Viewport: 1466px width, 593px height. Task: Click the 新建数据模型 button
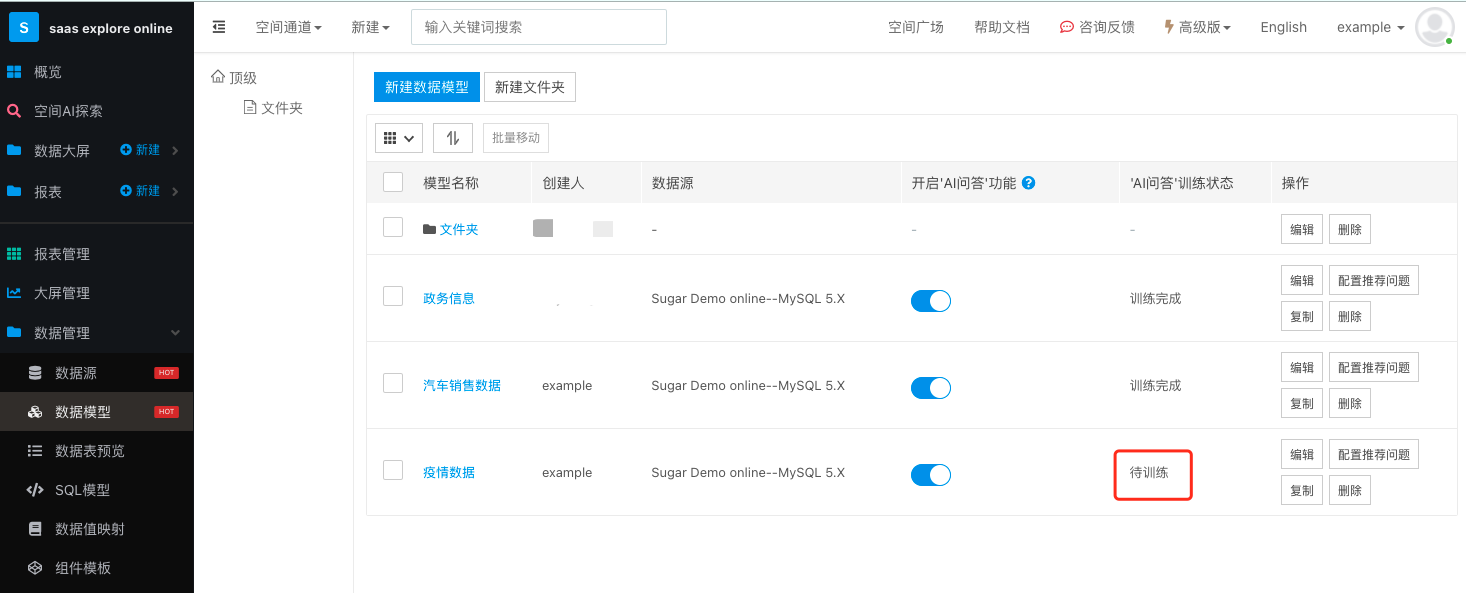427,87
